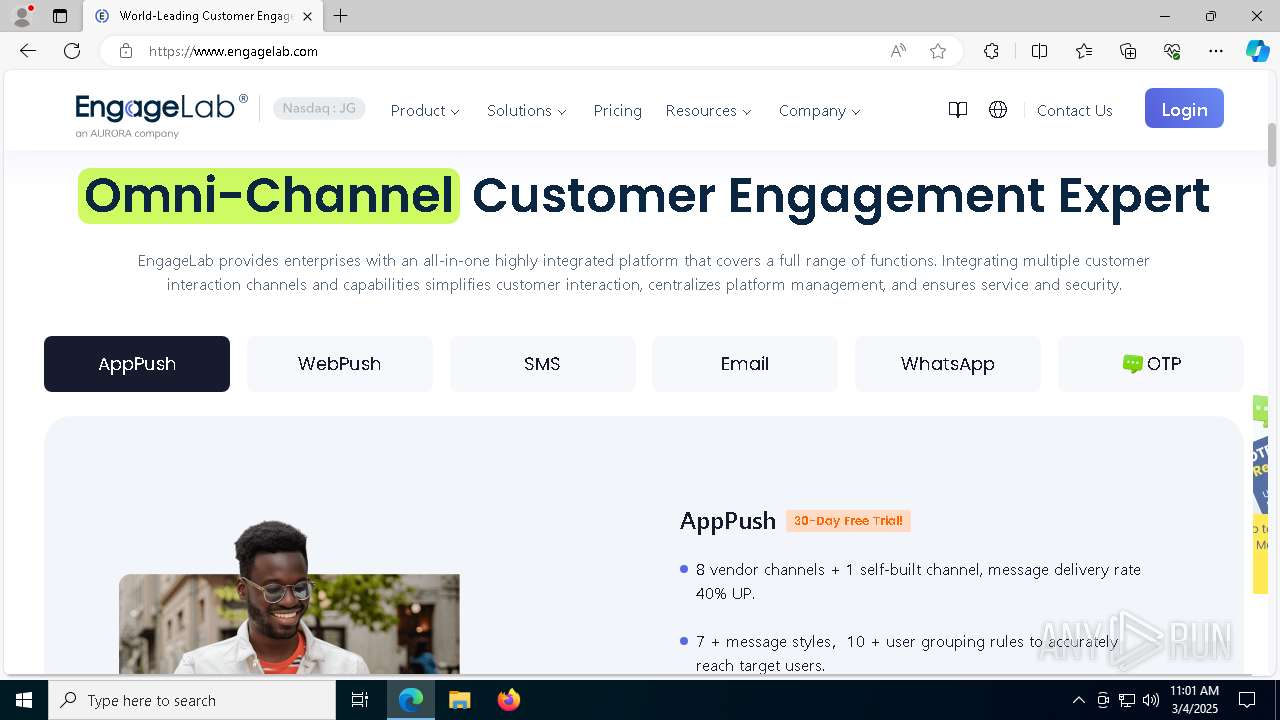Open the Contact Us link
The width and height of the screenshot is (1280, 720).
1075,110
